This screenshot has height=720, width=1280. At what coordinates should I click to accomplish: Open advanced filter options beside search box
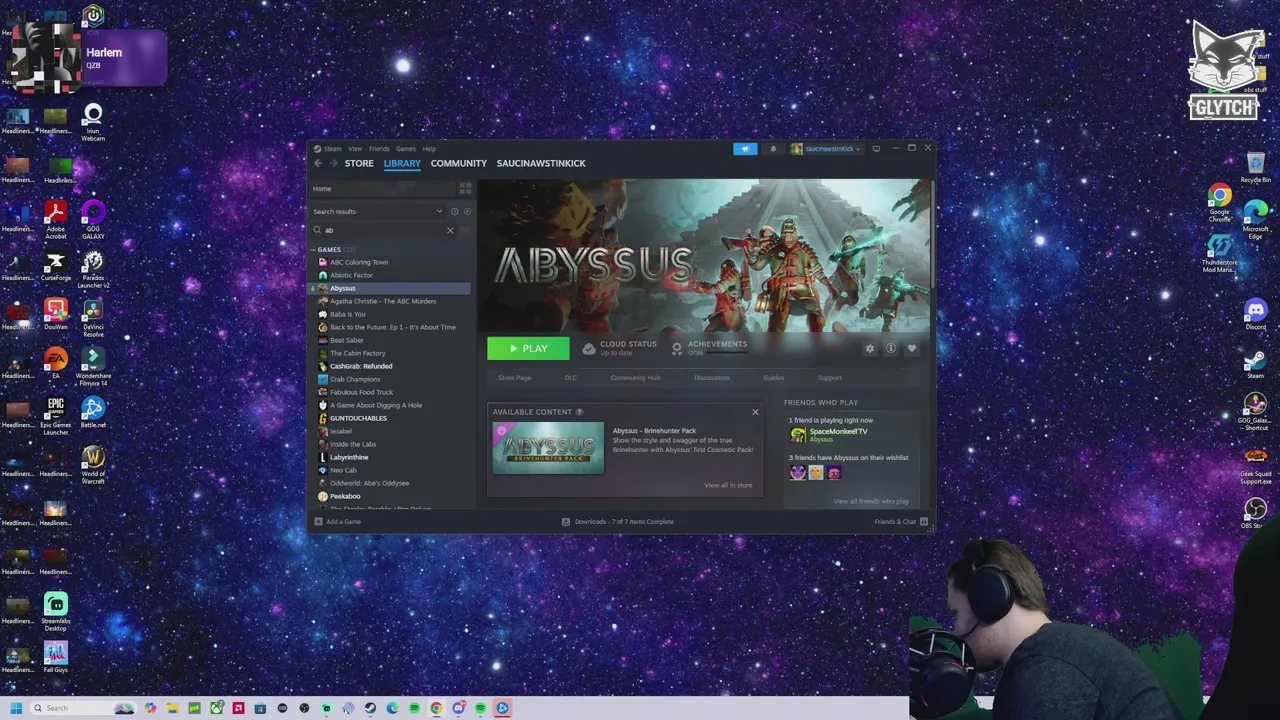coord(465,230)
